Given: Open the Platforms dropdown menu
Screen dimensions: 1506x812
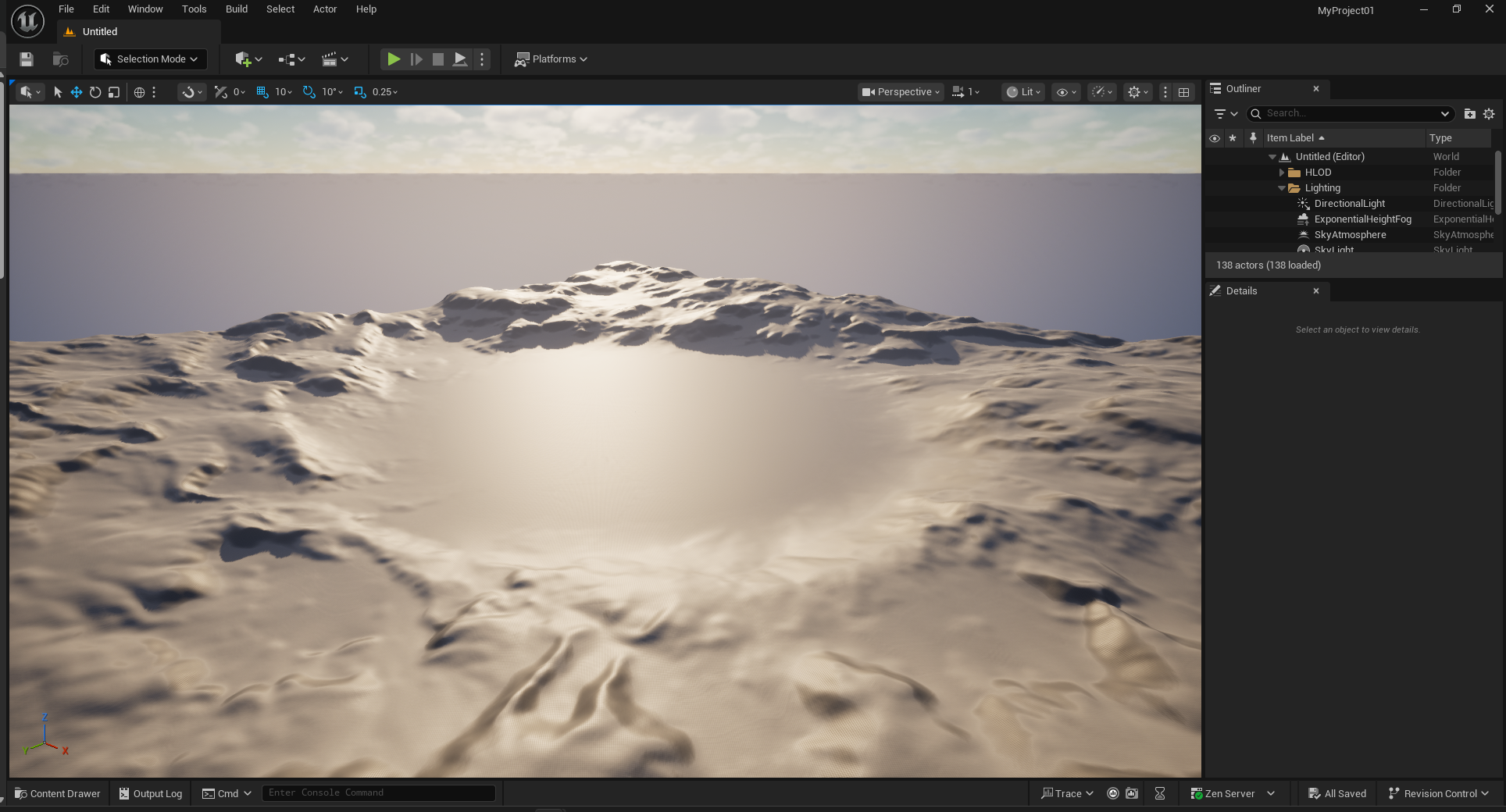Looking at the screenshot, I should (551, 59).
